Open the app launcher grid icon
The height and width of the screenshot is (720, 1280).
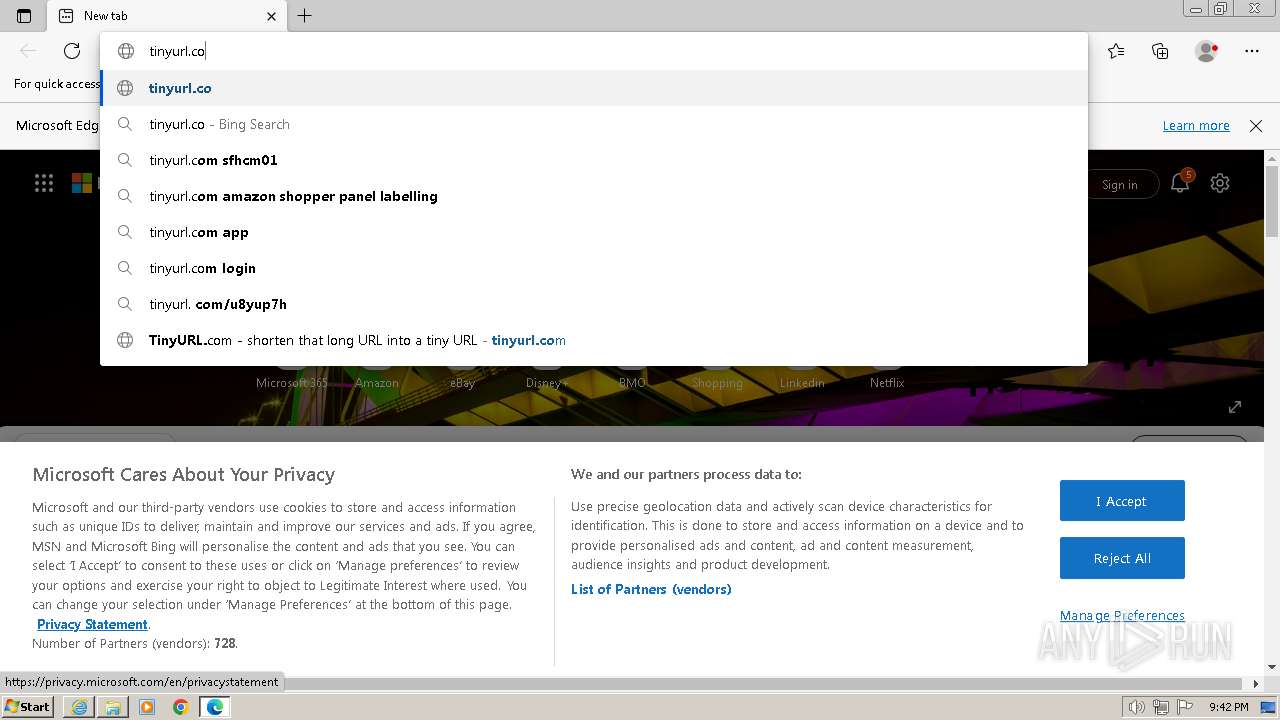coord(44,183)
